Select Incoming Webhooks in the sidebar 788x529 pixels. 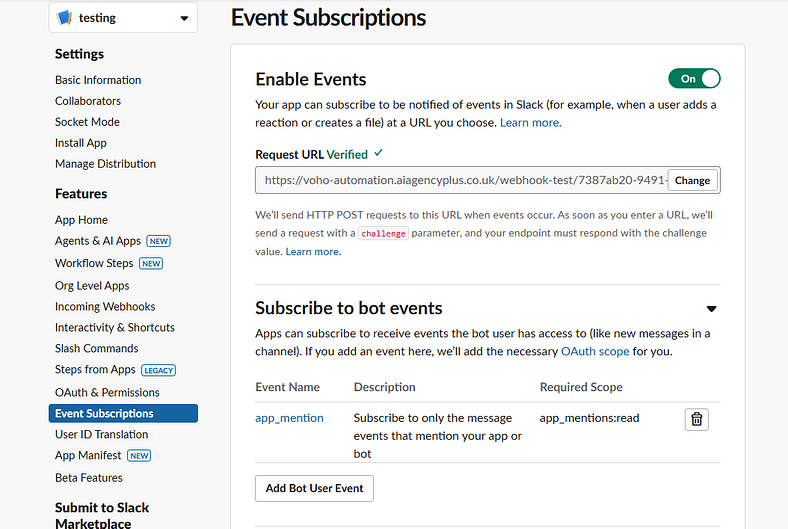click(x=105, y=306)
